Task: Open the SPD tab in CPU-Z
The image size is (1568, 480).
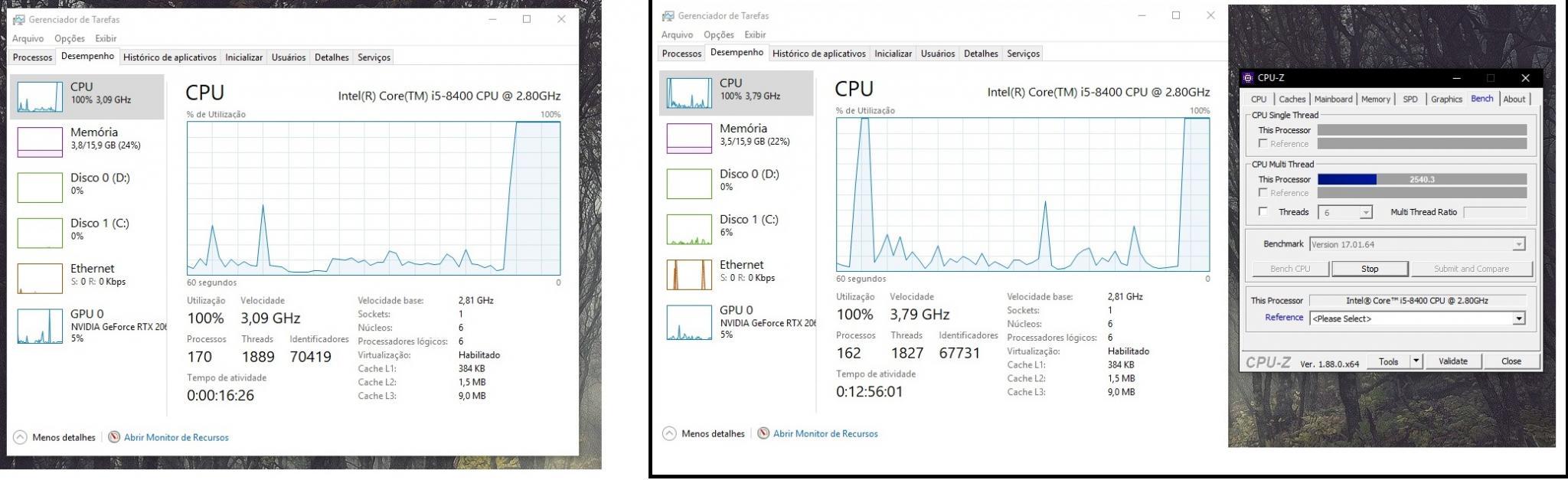Action: [1410, 100]
